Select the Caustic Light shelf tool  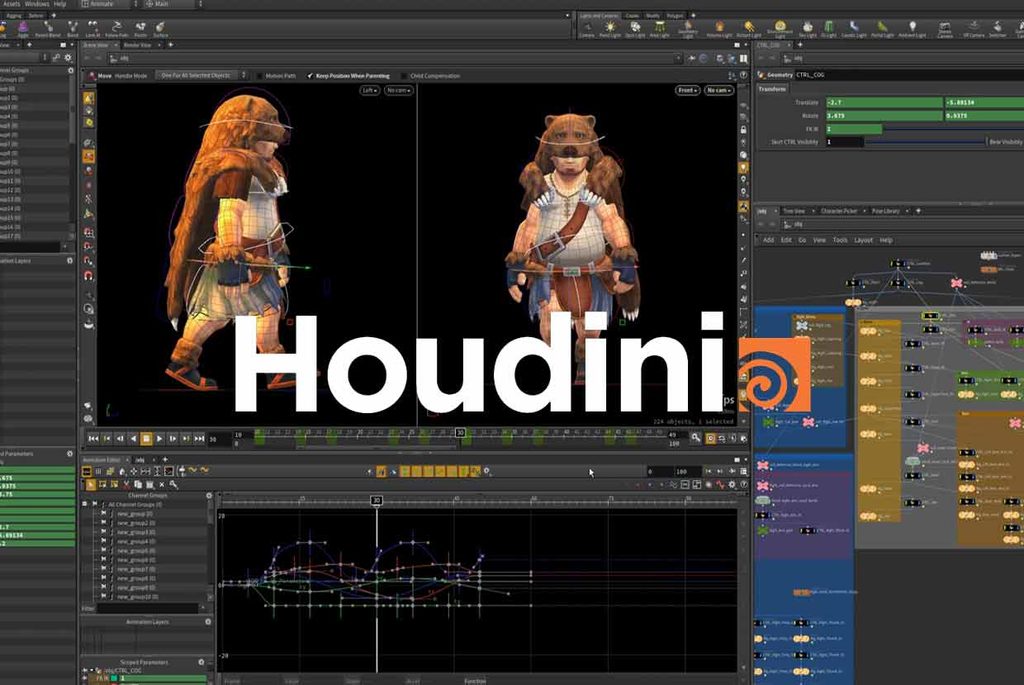pos(854,29)
